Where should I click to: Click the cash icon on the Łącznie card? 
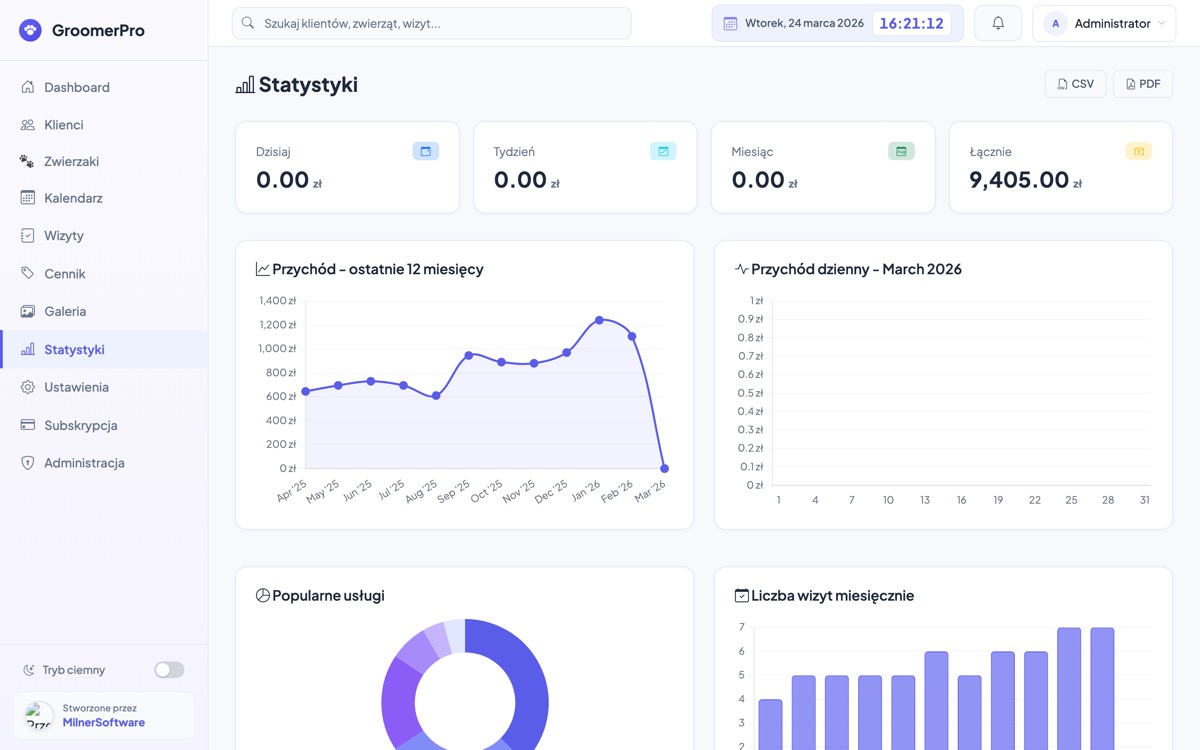click(x=1138, y=150)
